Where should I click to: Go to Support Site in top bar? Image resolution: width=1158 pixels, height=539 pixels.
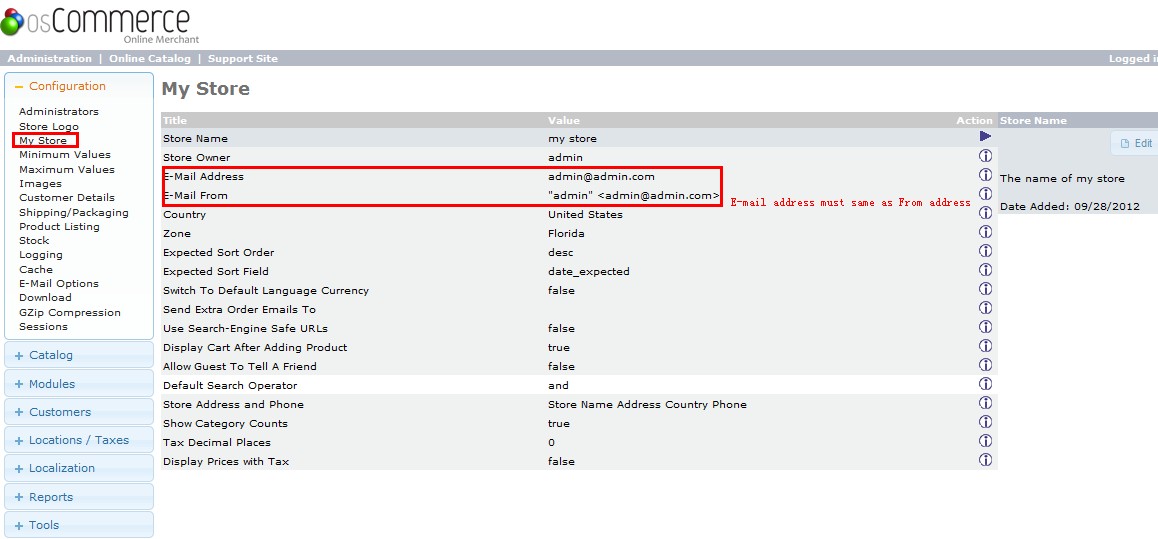click(243, 59)
